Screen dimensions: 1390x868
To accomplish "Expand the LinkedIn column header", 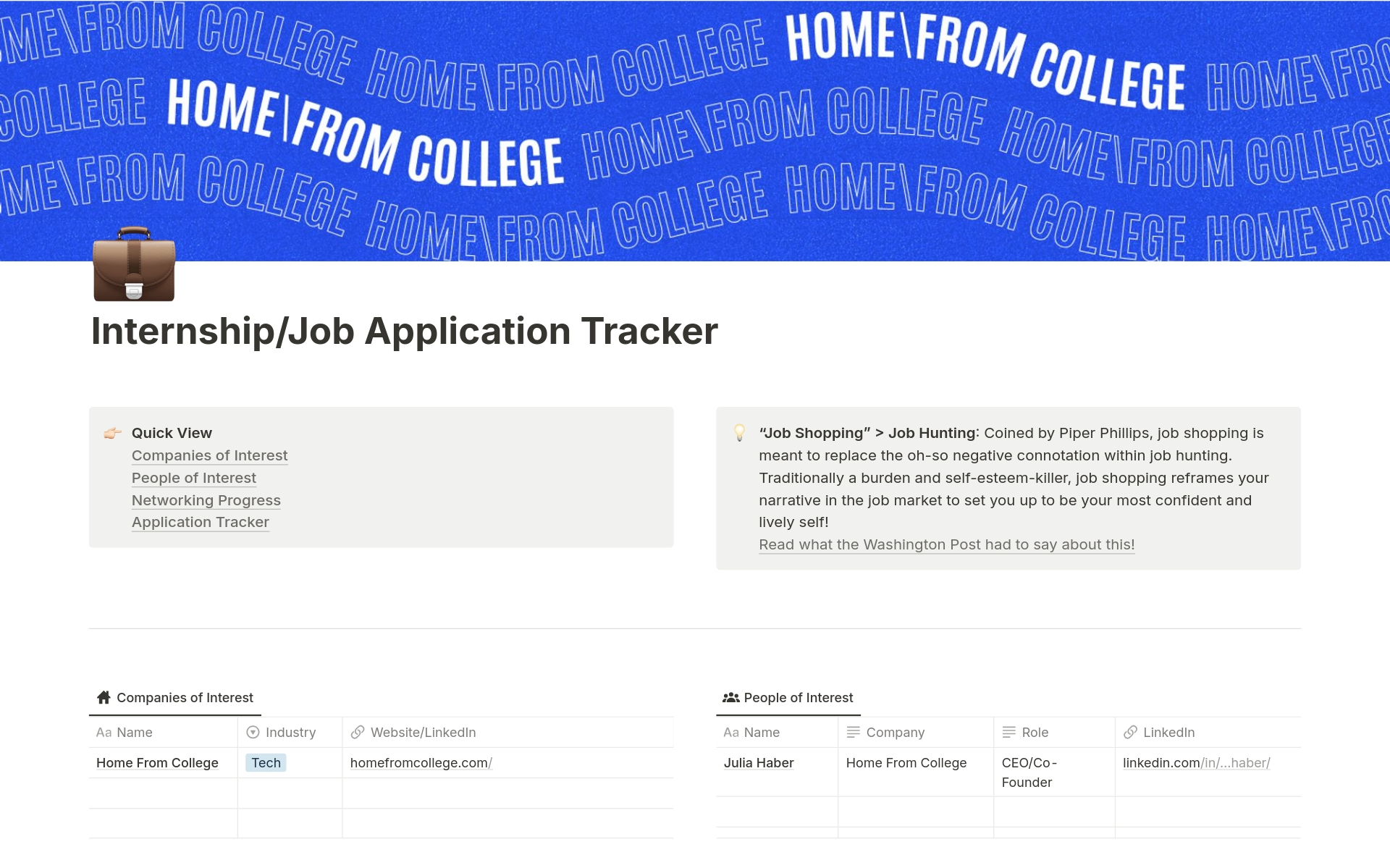I will [1168, 731].
